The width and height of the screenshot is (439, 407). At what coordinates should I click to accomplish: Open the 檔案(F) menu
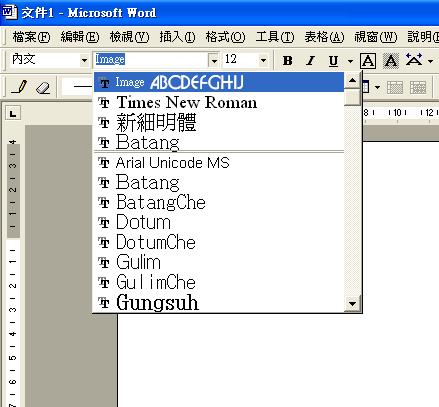[x=31, y=37]
